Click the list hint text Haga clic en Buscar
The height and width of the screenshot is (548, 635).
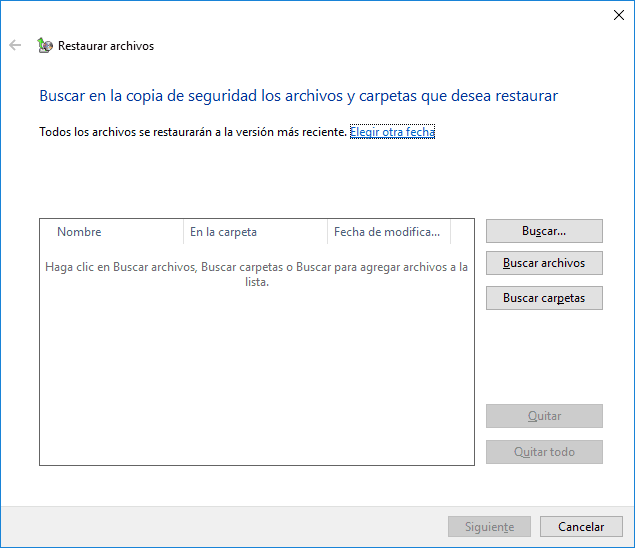click(257, 274)
